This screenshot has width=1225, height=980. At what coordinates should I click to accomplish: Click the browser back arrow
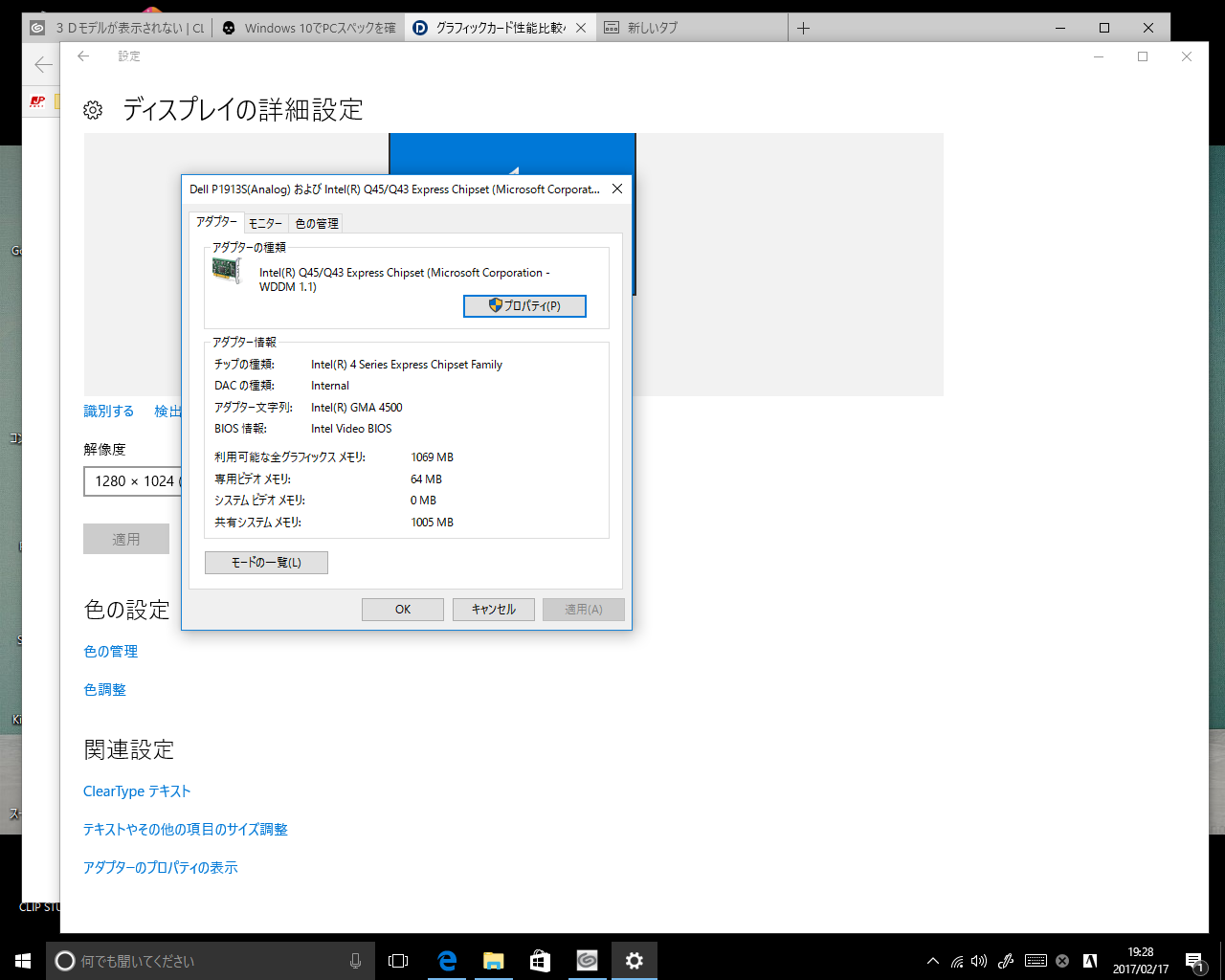click(x=42, y=65)
